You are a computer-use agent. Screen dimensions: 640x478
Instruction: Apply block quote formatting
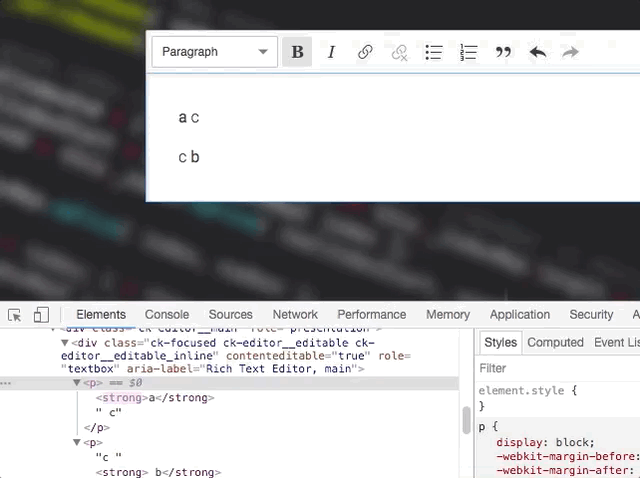click(x=503, y=52)
